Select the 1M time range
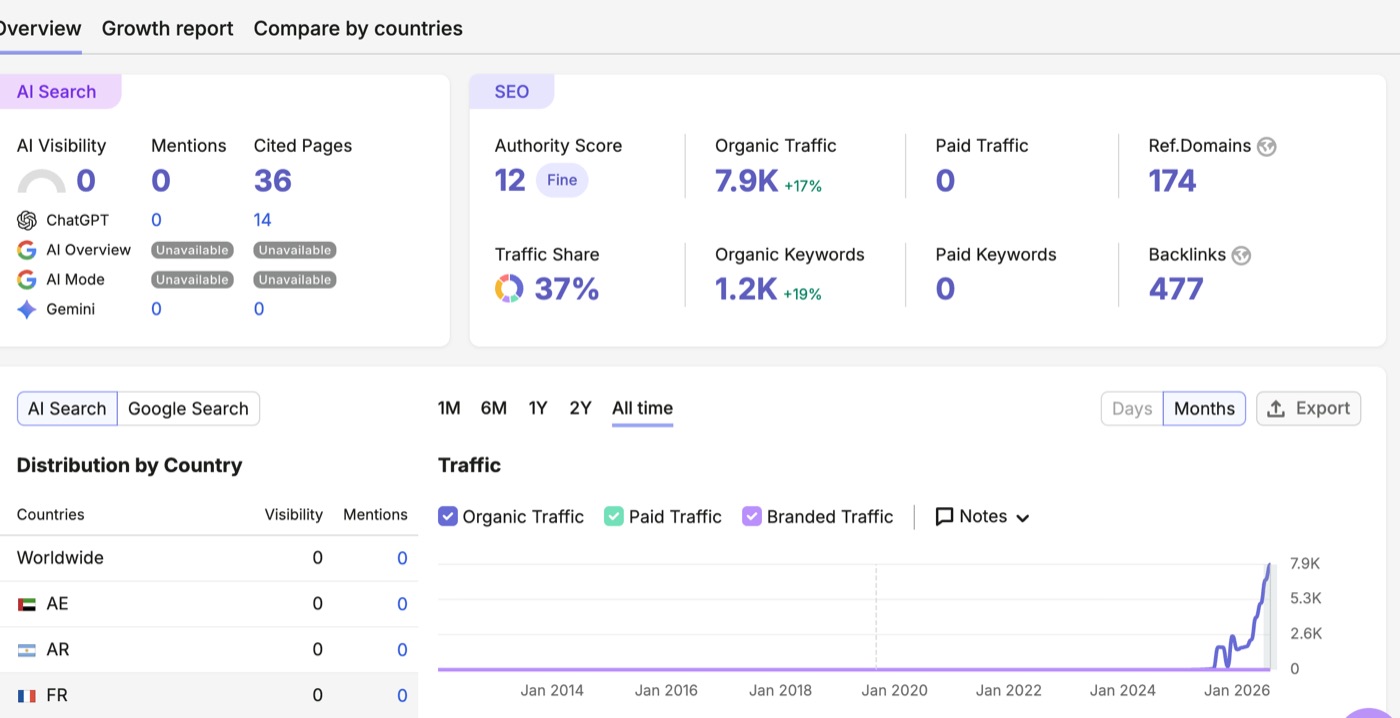 tap(449, 408)
